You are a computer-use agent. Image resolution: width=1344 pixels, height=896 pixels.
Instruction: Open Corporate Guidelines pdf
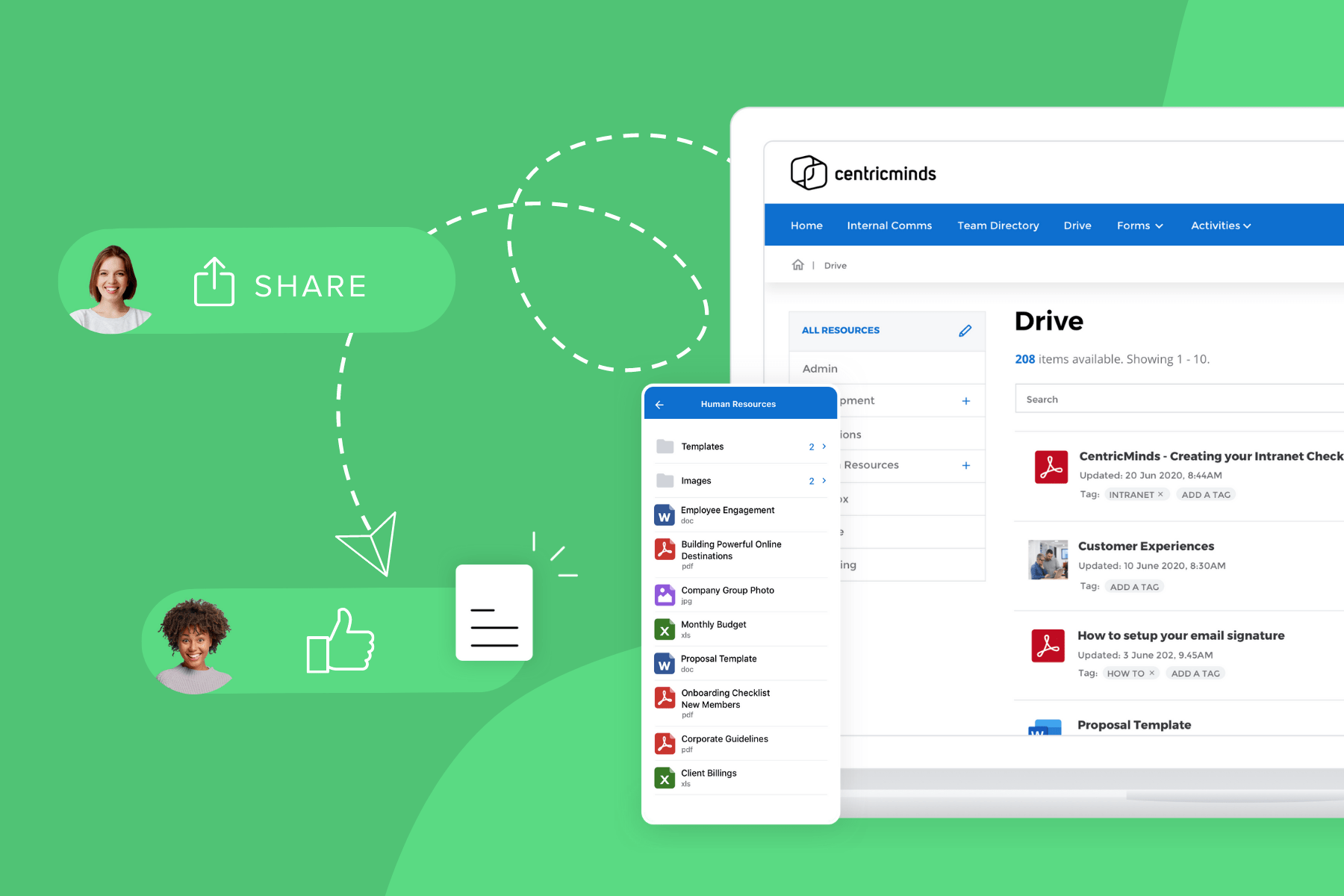[741, 744]
